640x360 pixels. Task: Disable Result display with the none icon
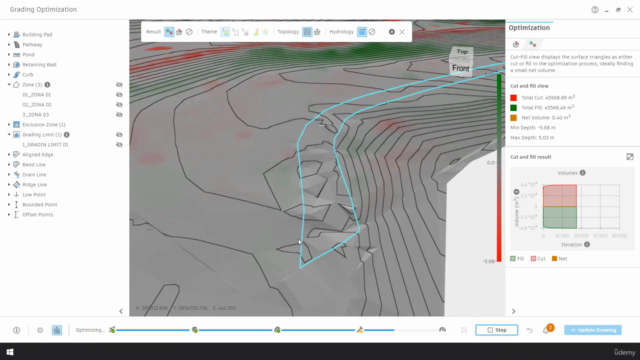[189, 32]
